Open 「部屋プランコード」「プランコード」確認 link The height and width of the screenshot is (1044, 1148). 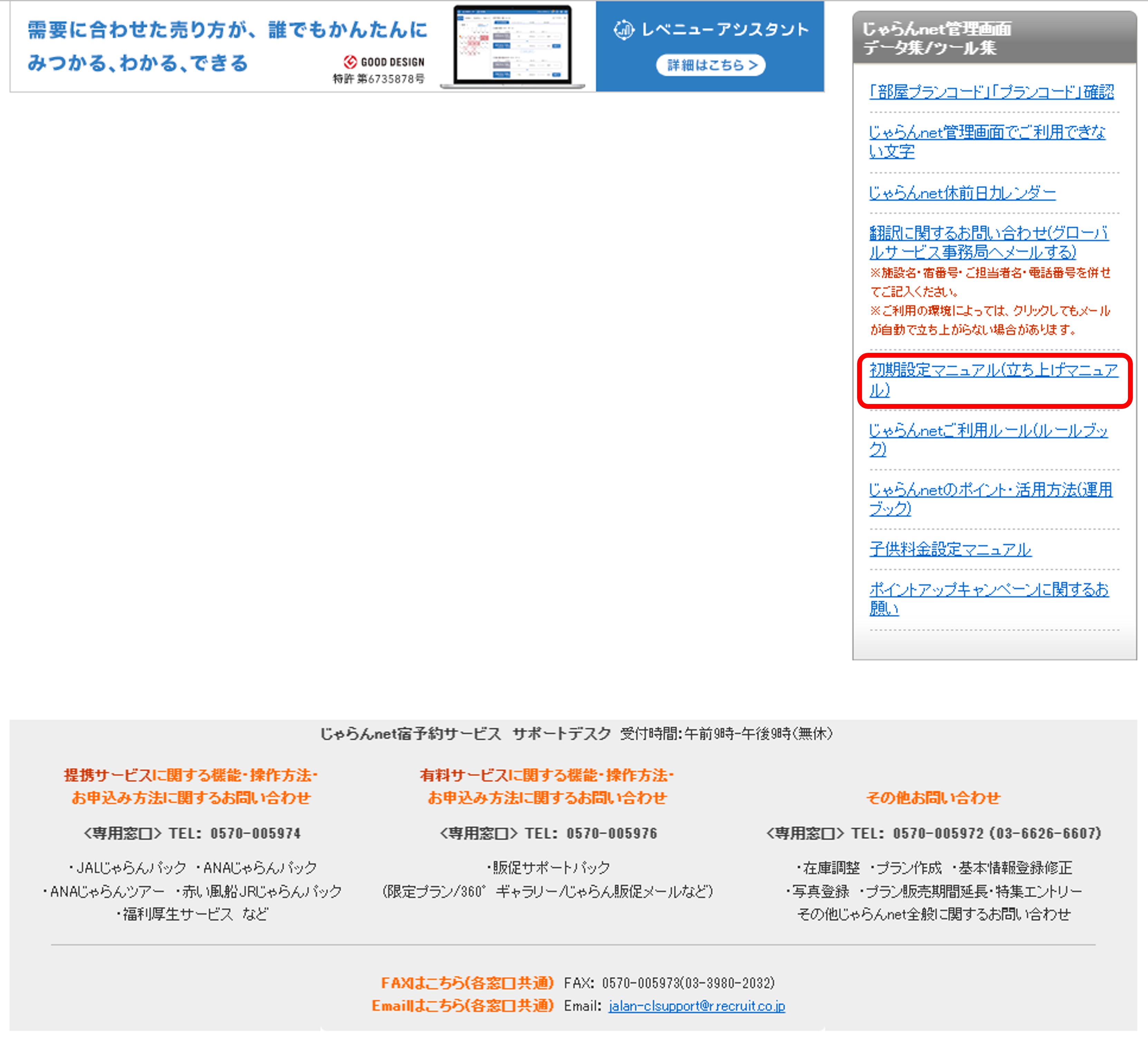[x=991, y=92]
